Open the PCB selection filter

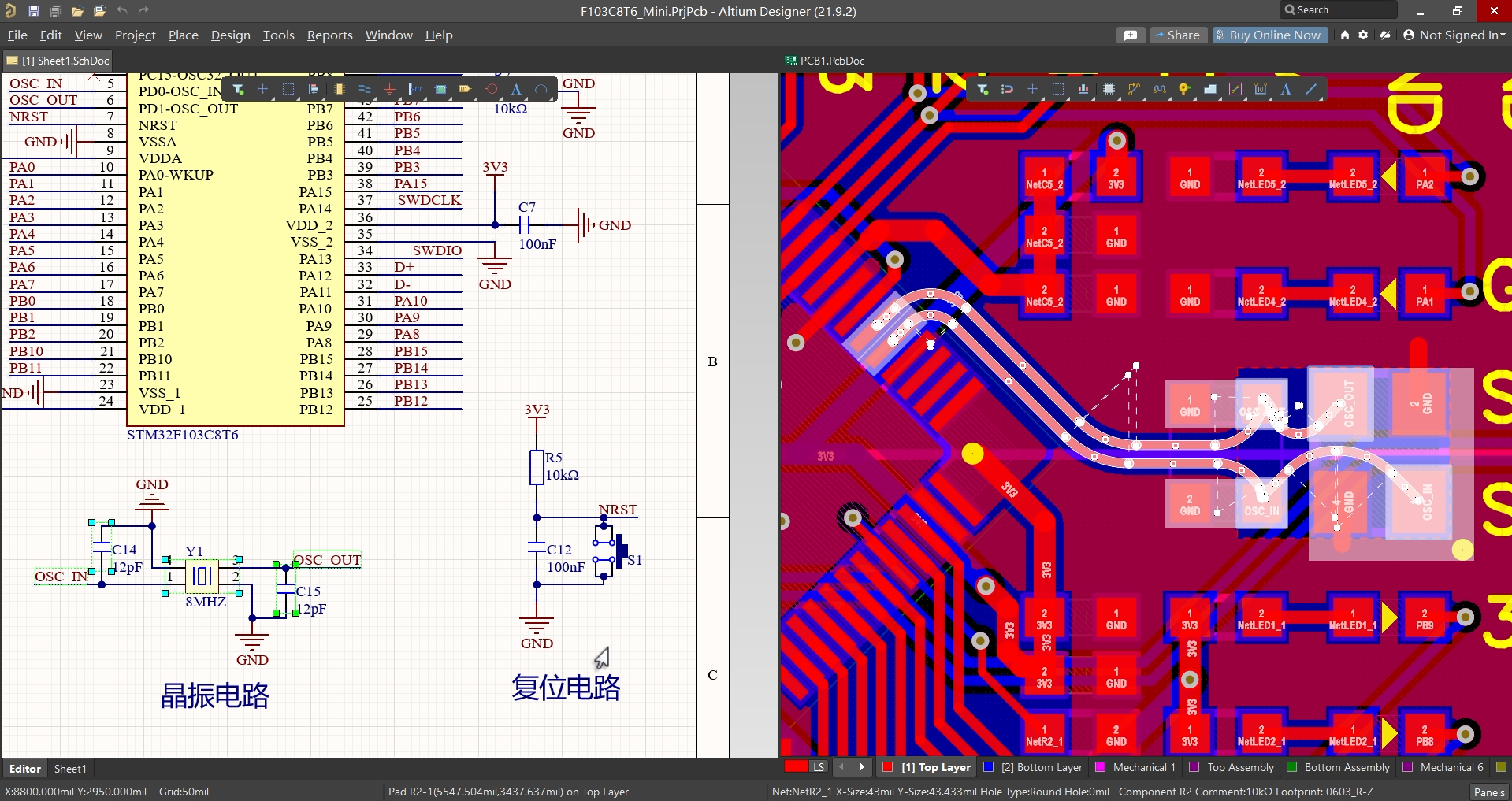coord(983,89)
